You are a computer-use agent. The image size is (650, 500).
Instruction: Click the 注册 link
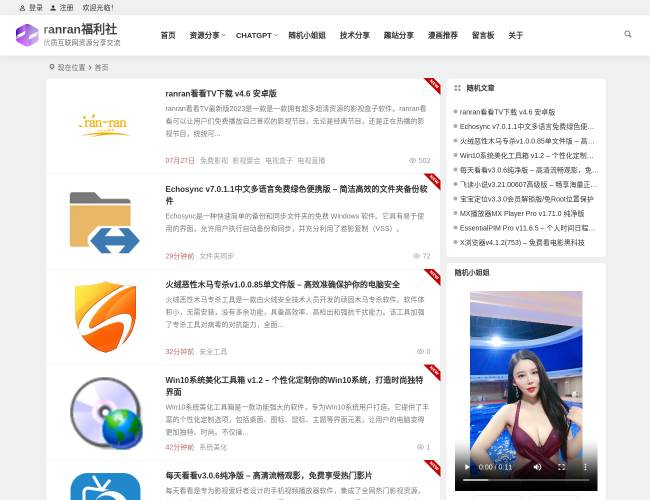point(66,7)
